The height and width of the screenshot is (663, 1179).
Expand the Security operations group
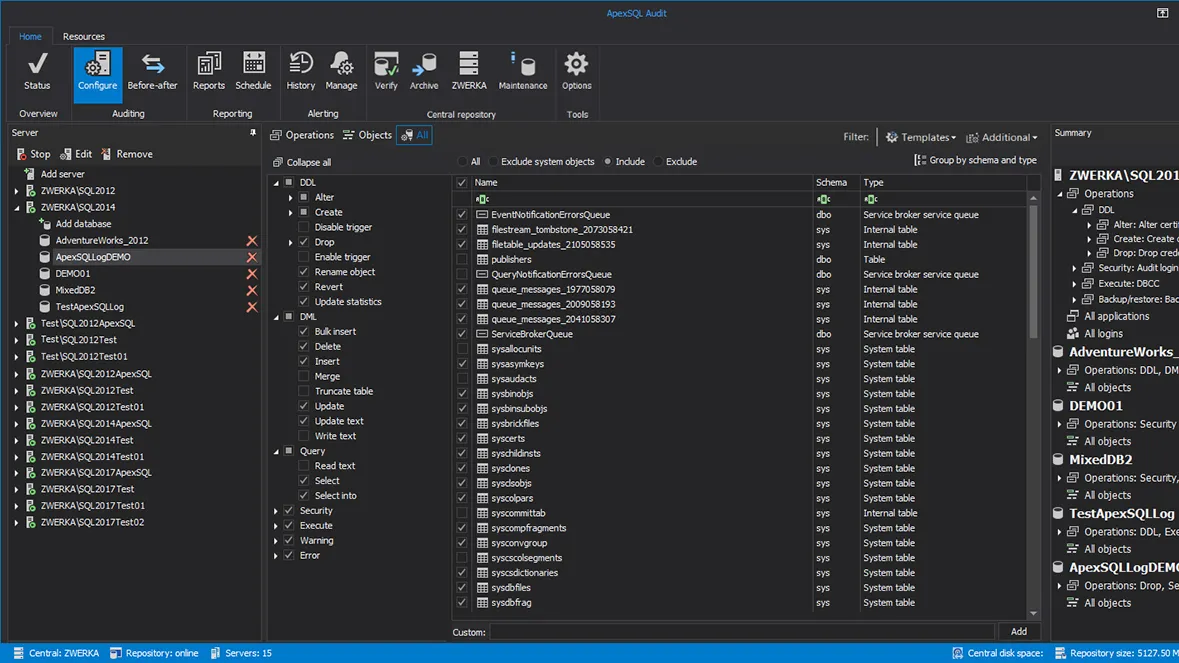(276, 511)
